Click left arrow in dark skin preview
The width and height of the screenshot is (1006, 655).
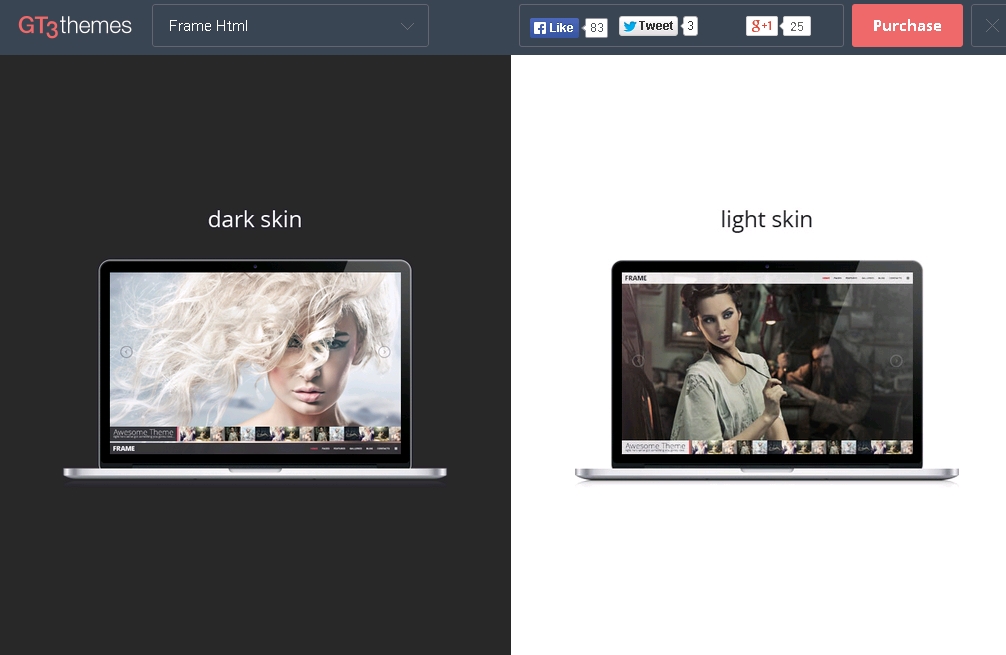[126, 352]
